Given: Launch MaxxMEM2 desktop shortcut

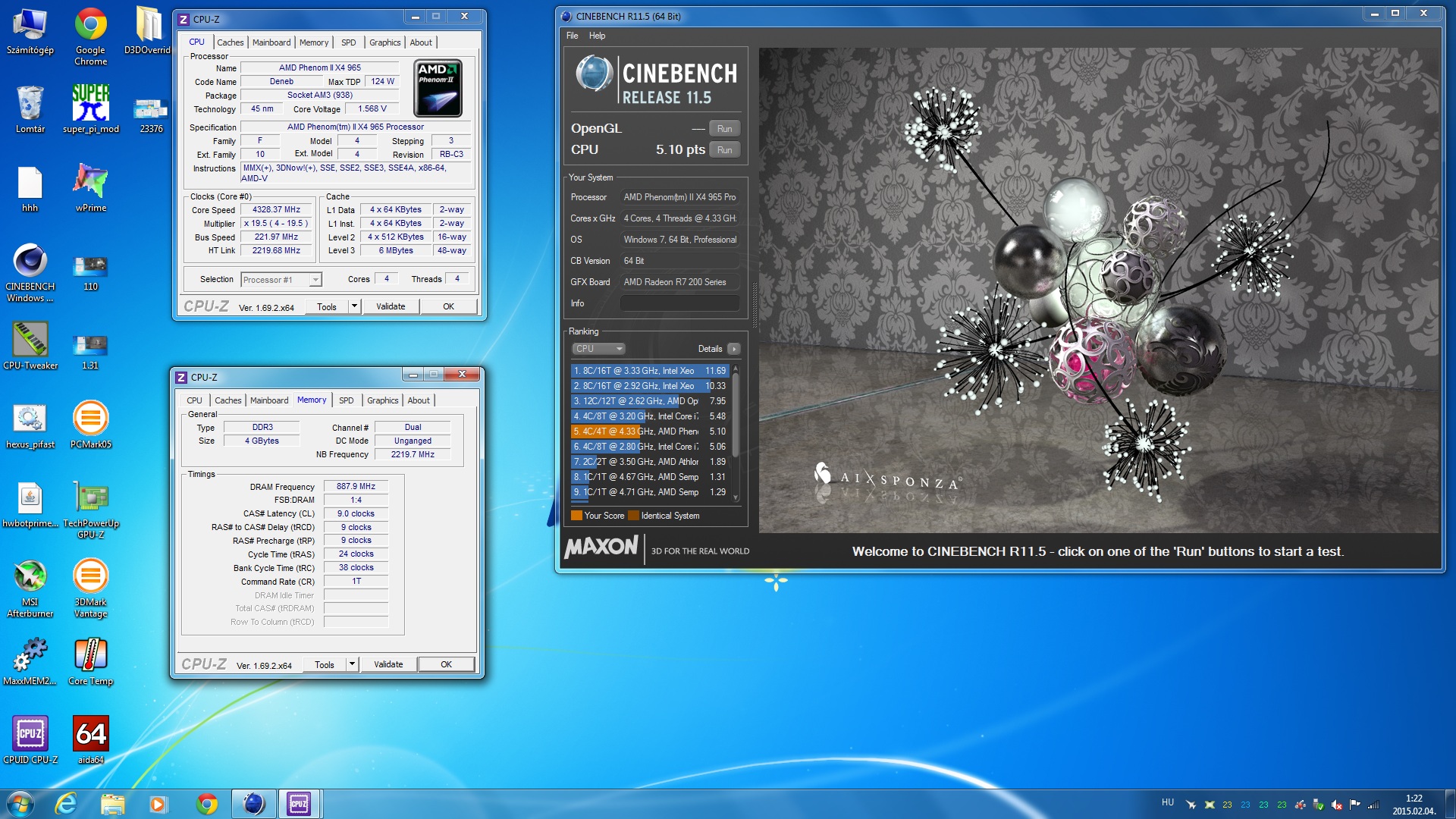Looking at the screenshot, I should click(30, 661).
